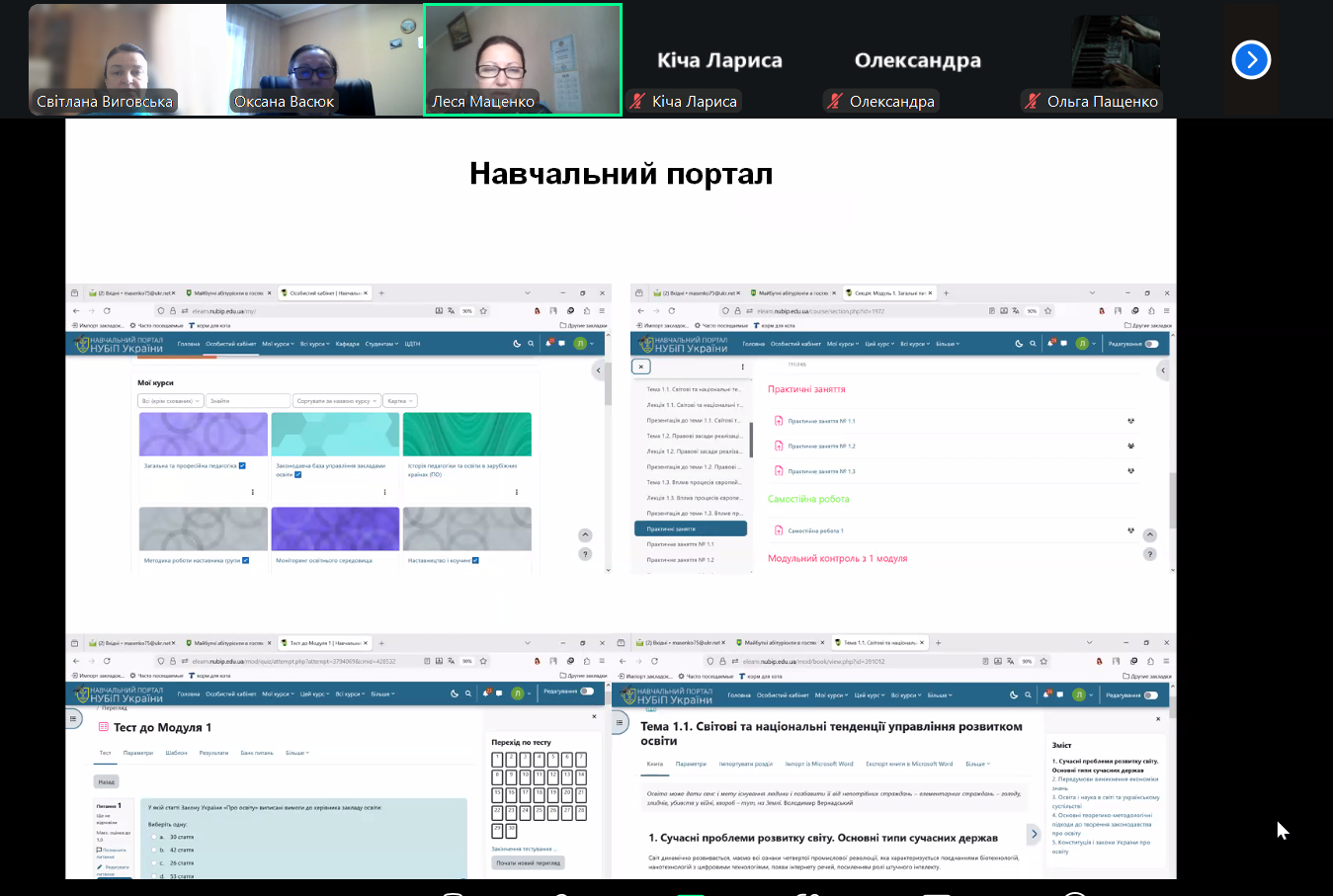Click page scrollbar in Секція Модуль 1 window
1333x896 pixels.
[1173, 499]
